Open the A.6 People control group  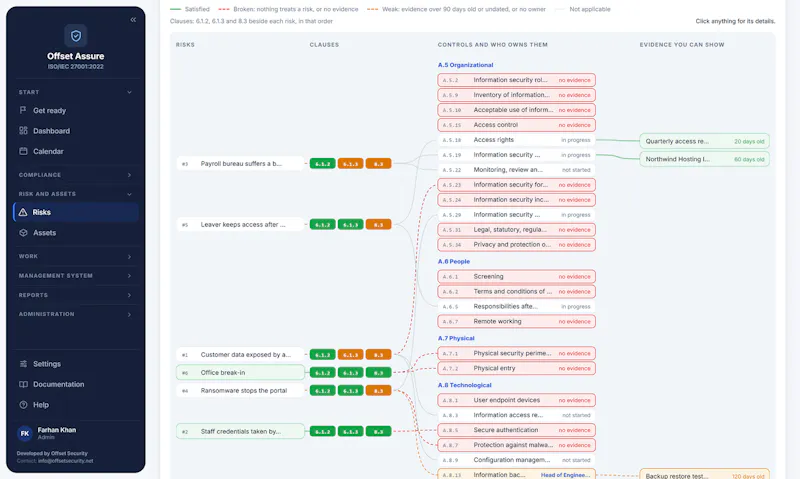(x=454, y=261)
